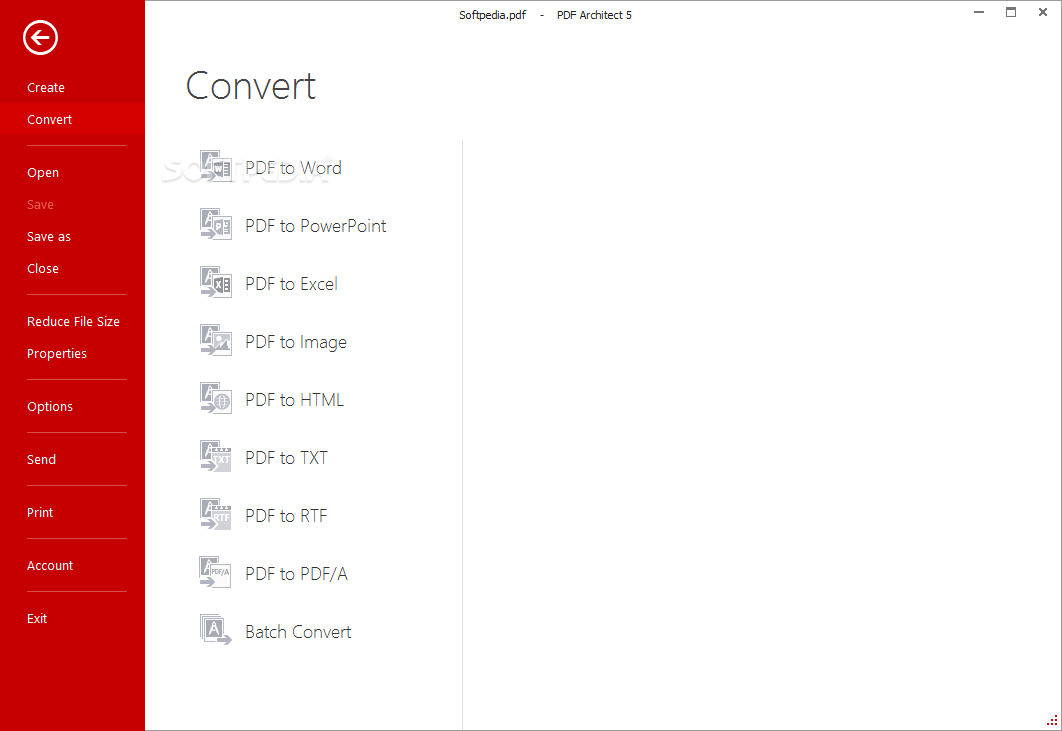Click the PDF to RTF icon

pyautogui.click(x=216, y=515)
